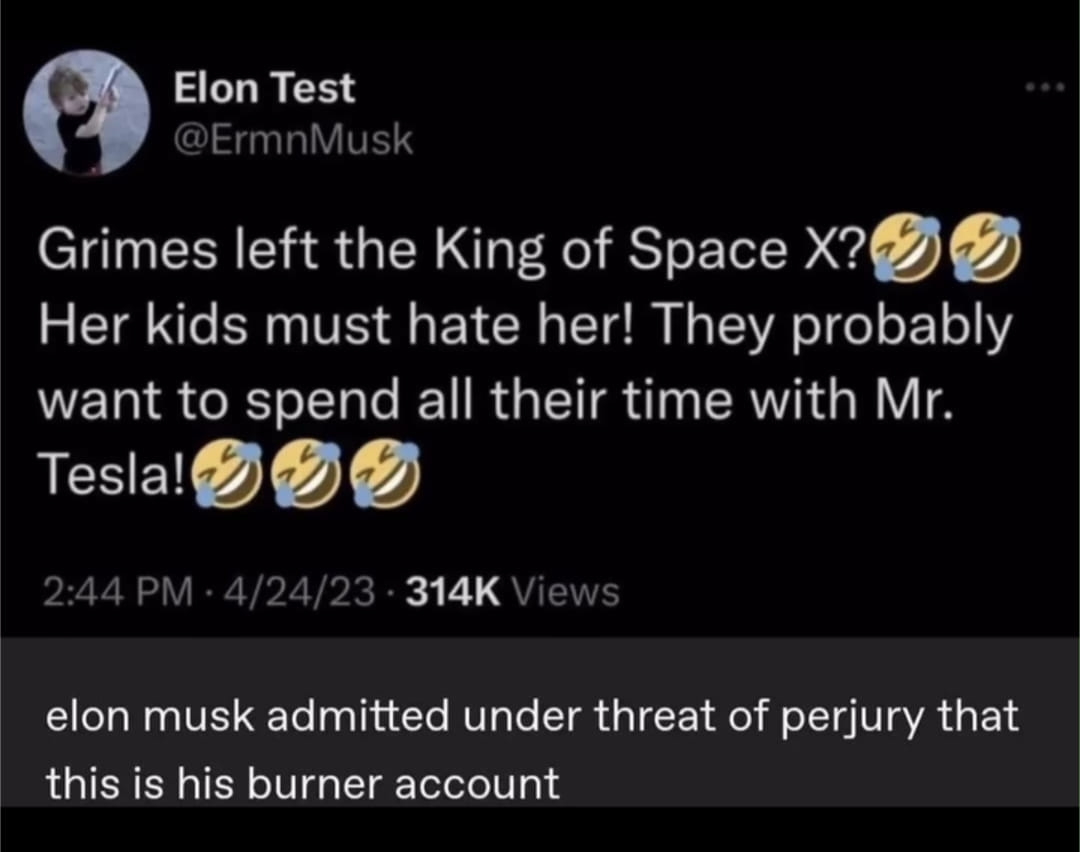
Task: Click the "this is his burner account" text
Action: [302, 783]
